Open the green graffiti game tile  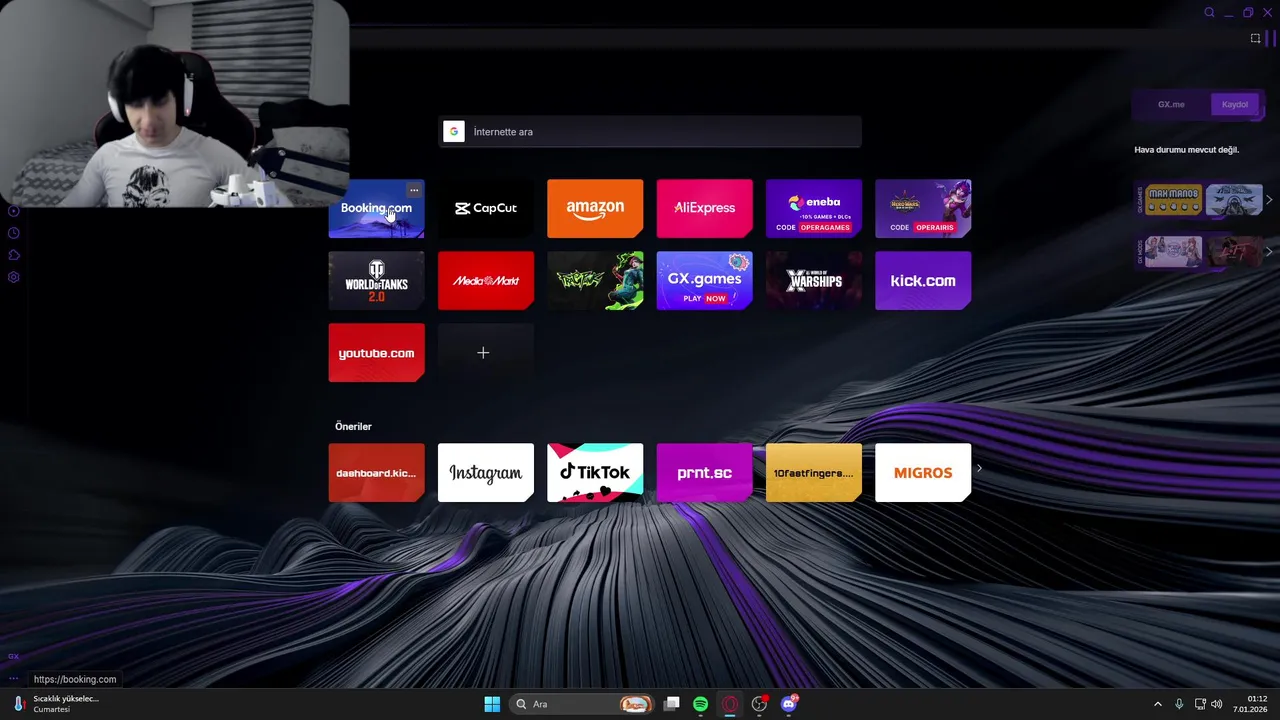tap(595, 281)
